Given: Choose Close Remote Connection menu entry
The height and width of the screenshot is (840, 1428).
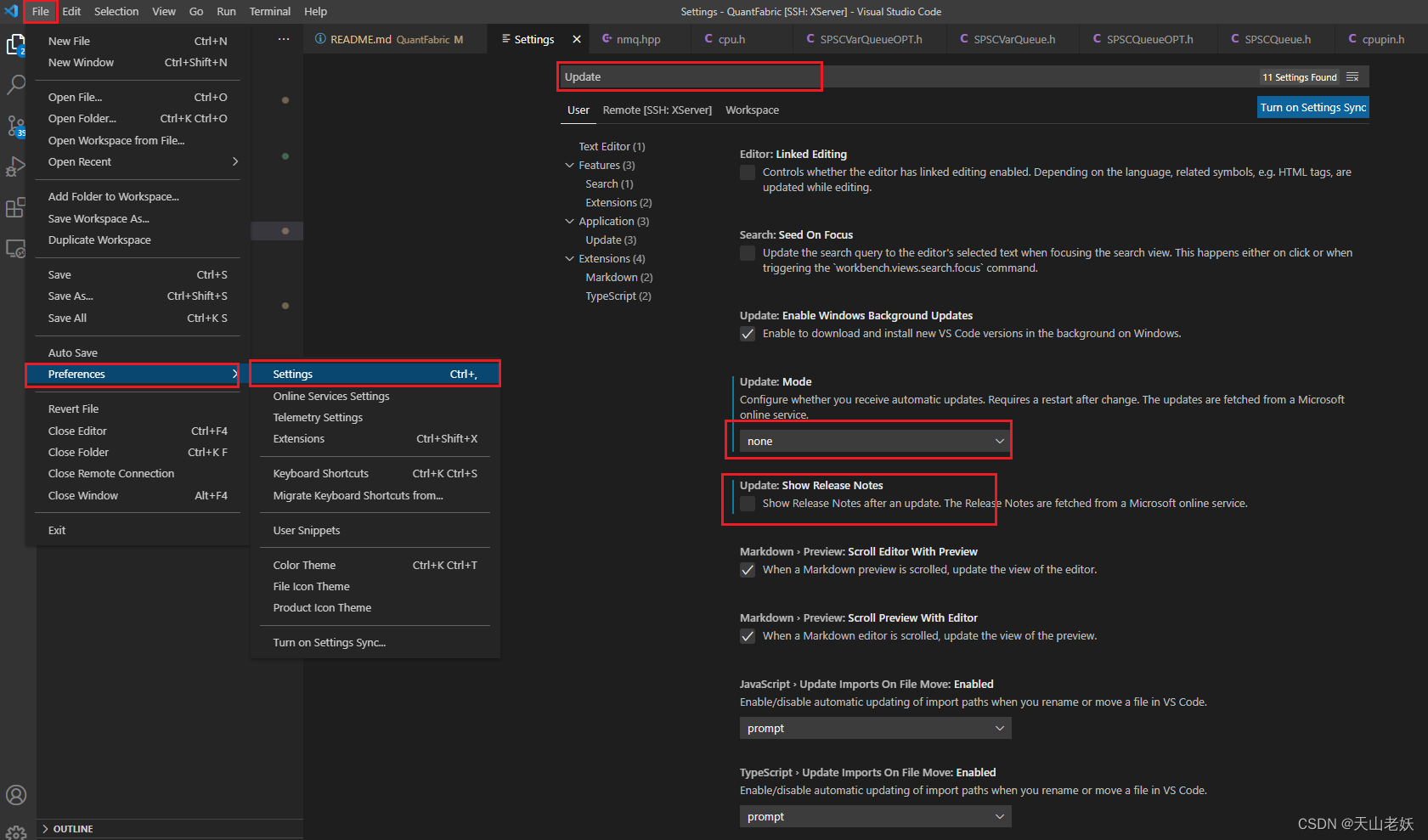Looking at the screenshot, I should coord(138,473).
